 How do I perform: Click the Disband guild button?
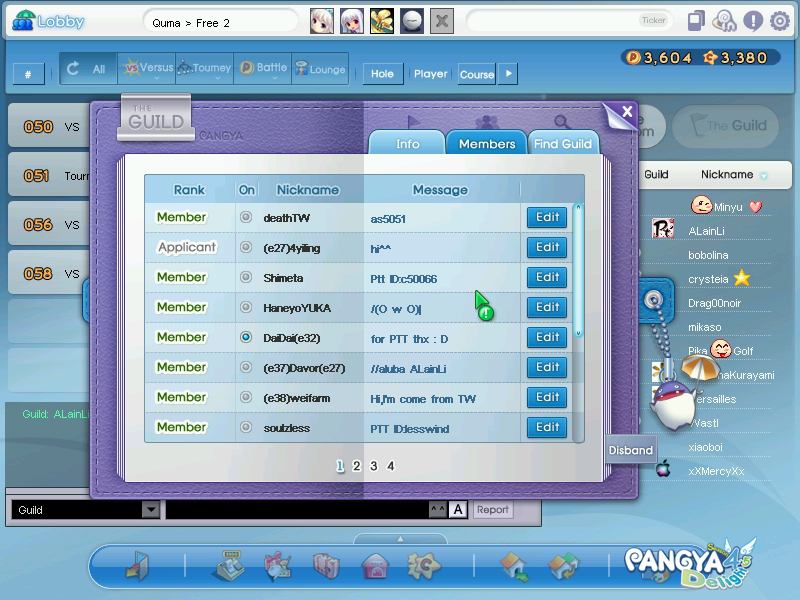click(x=631, y=450)
